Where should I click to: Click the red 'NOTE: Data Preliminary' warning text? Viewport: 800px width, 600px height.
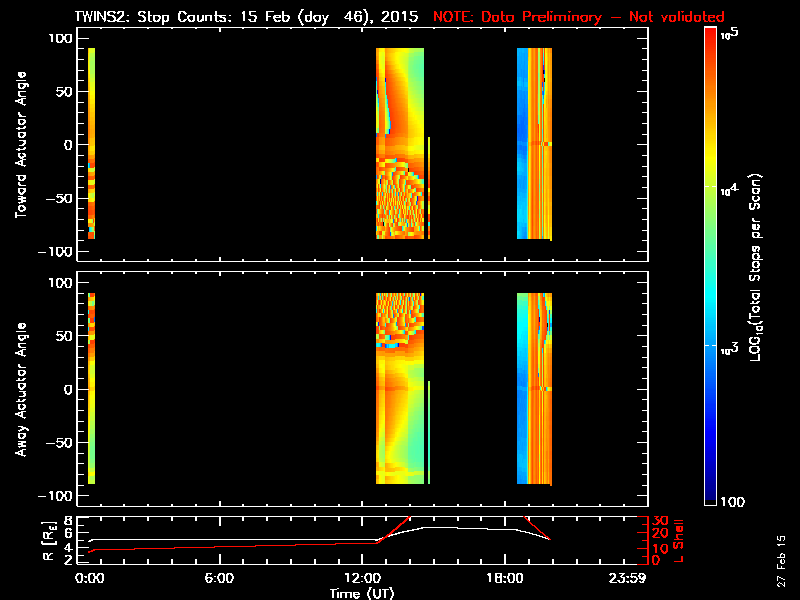click(x=578, y=17)
